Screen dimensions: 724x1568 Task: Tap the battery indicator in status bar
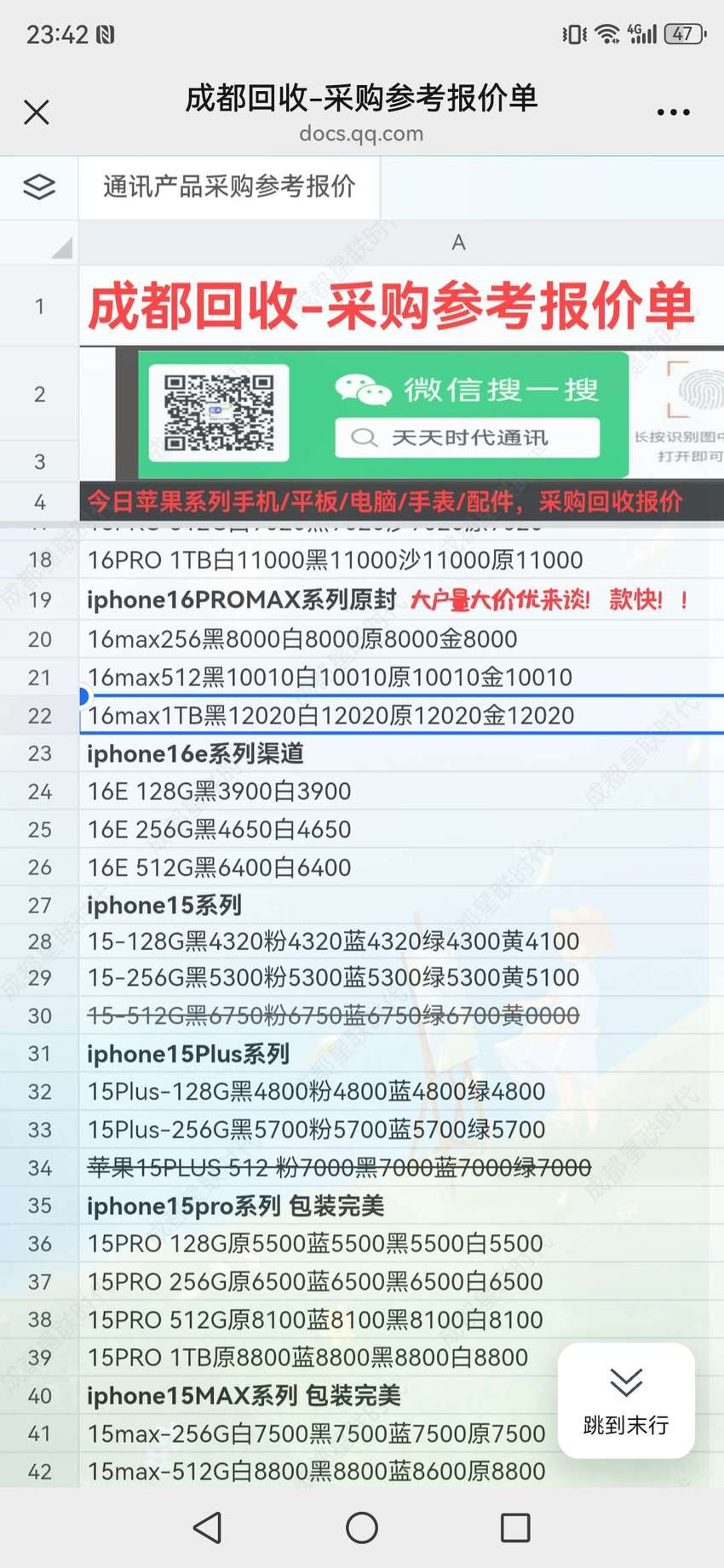[x=685, y=34]
